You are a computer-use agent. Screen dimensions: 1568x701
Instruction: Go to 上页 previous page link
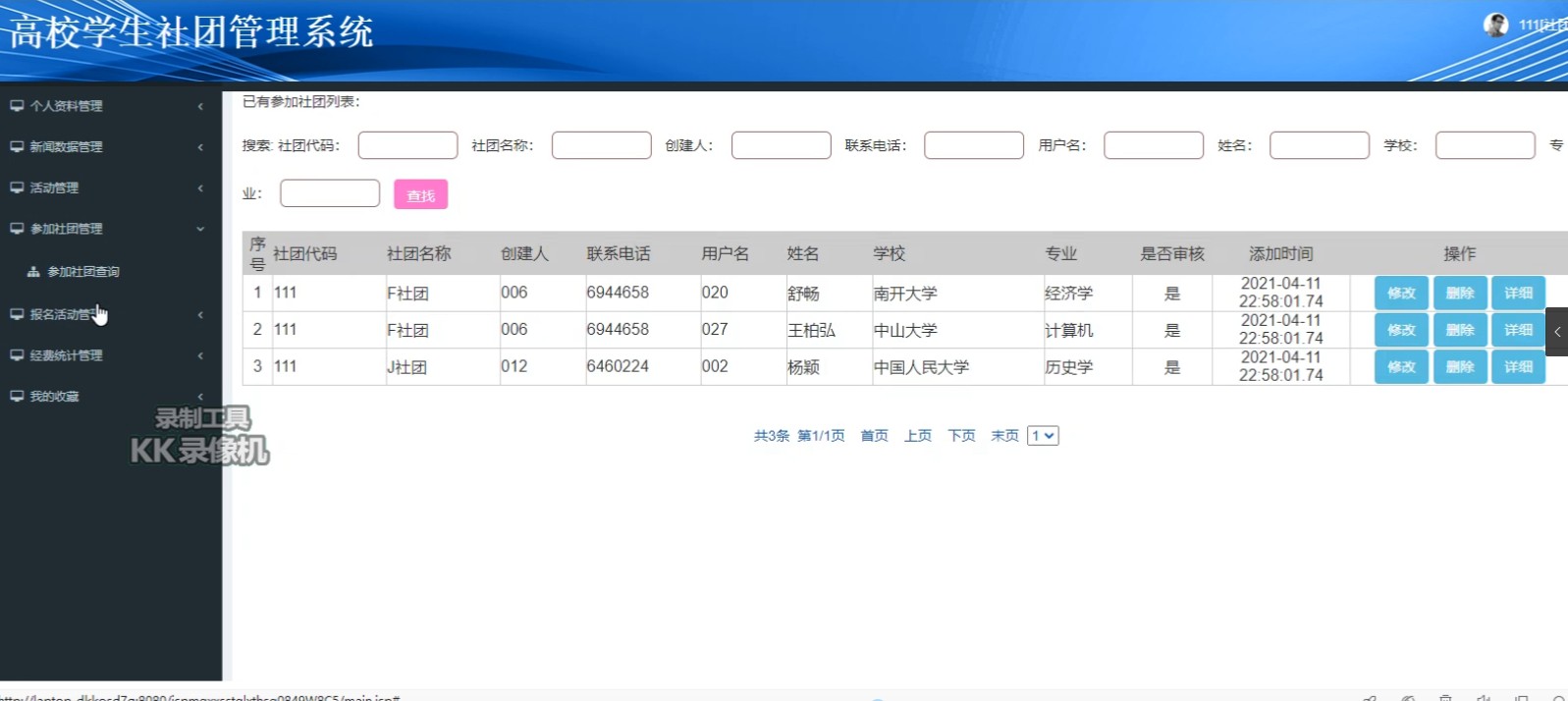918,436
